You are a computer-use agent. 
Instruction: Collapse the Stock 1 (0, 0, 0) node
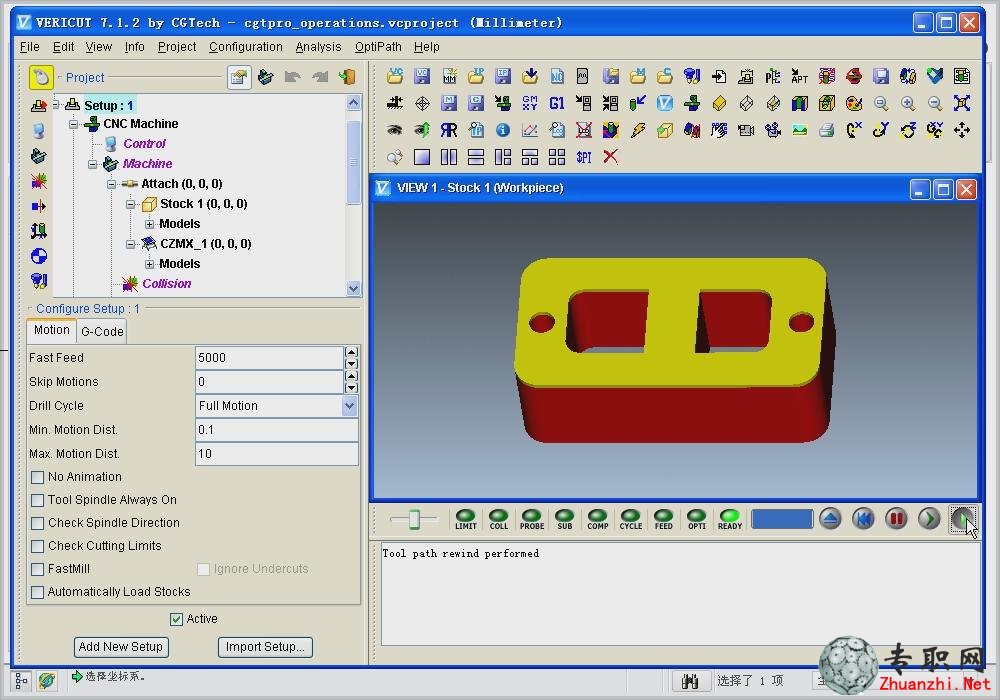(x=130, y=204)
